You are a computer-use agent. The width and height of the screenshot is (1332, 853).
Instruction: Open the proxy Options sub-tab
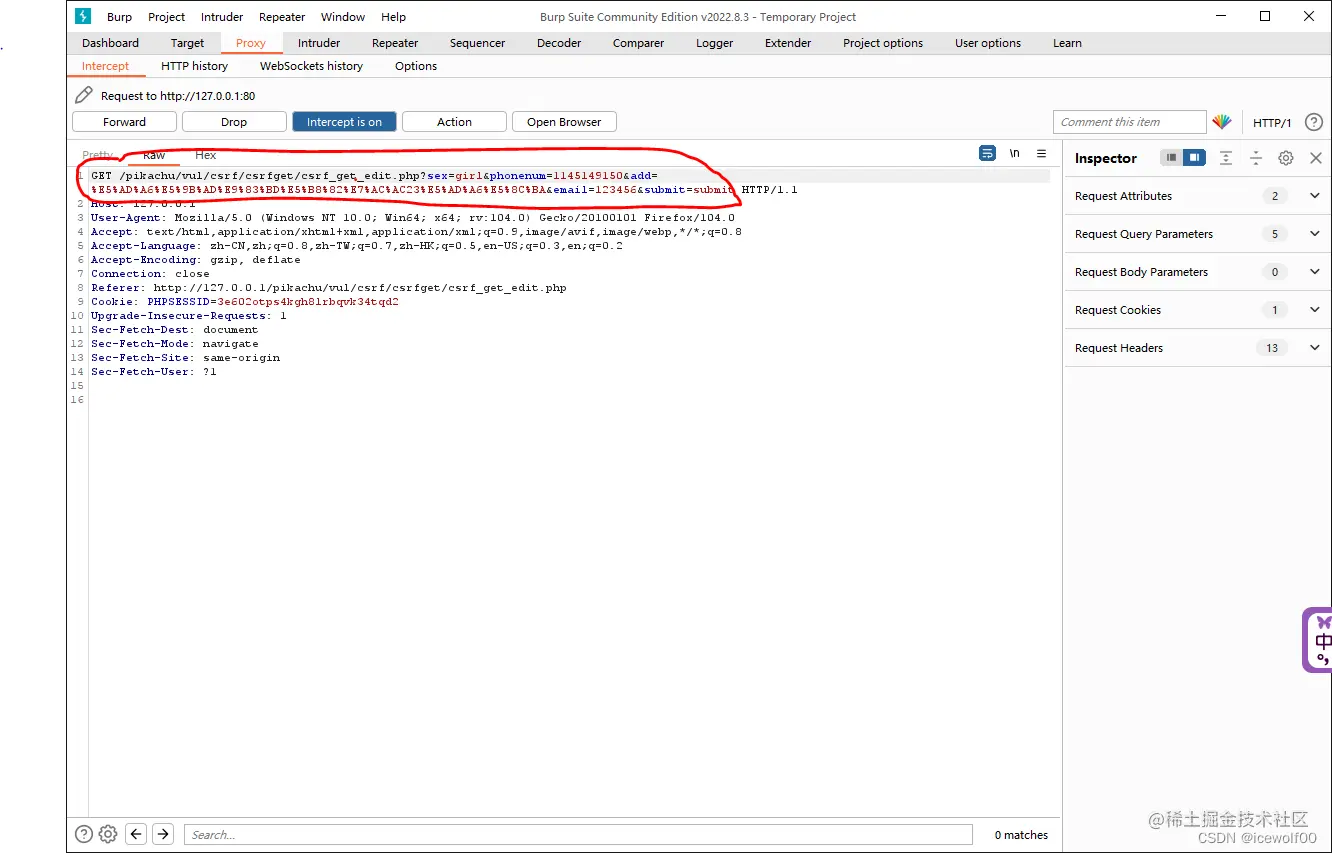point(416,66)
